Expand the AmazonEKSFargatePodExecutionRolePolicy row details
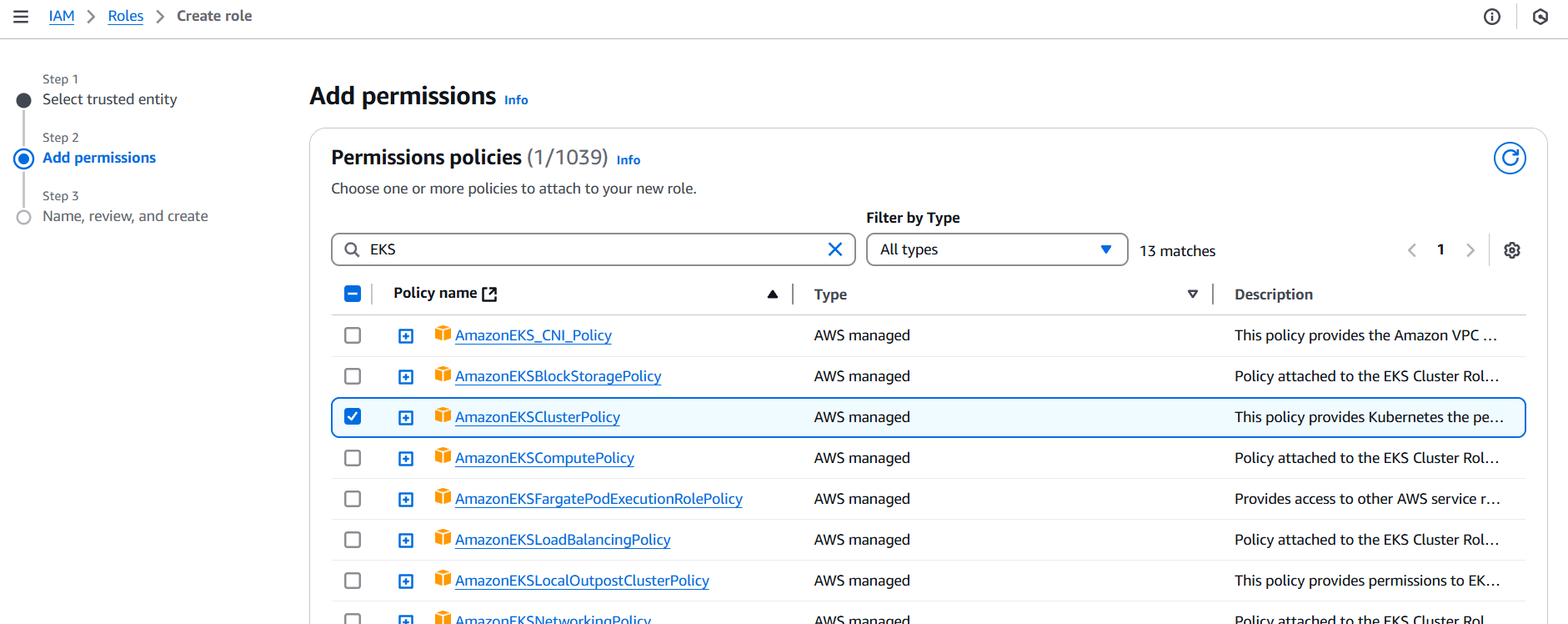Viewport: 1568px width, 624px height. tap(406, 500)
